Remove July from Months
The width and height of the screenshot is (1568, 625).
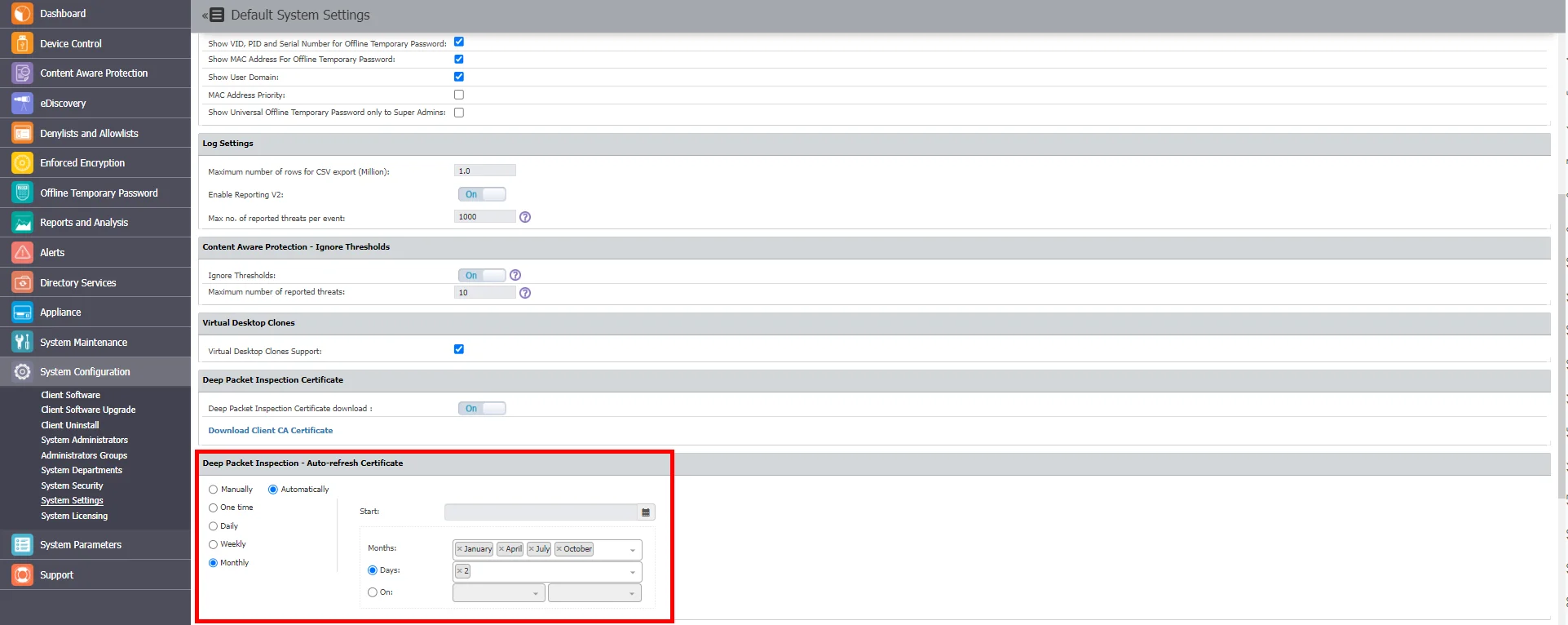tap(532, 549)
